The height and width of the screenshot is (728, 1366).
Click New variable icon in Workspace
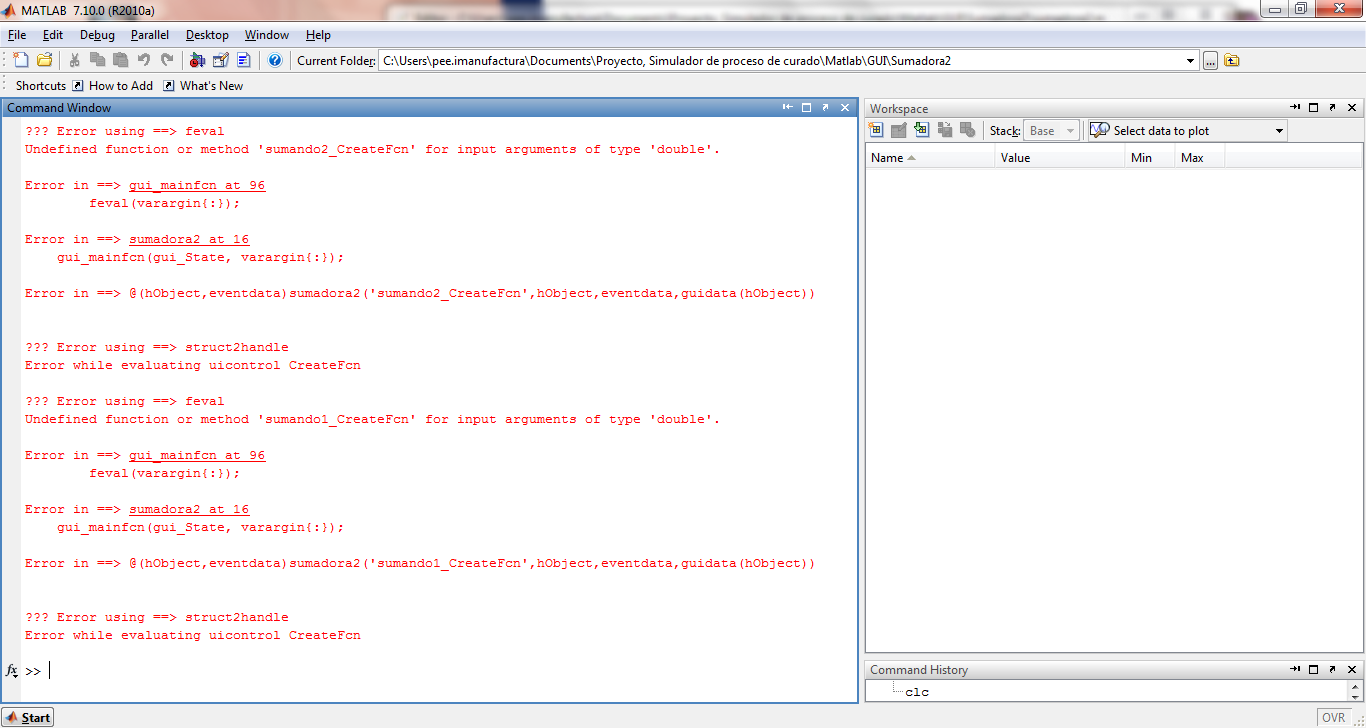(x=876, y=130)
